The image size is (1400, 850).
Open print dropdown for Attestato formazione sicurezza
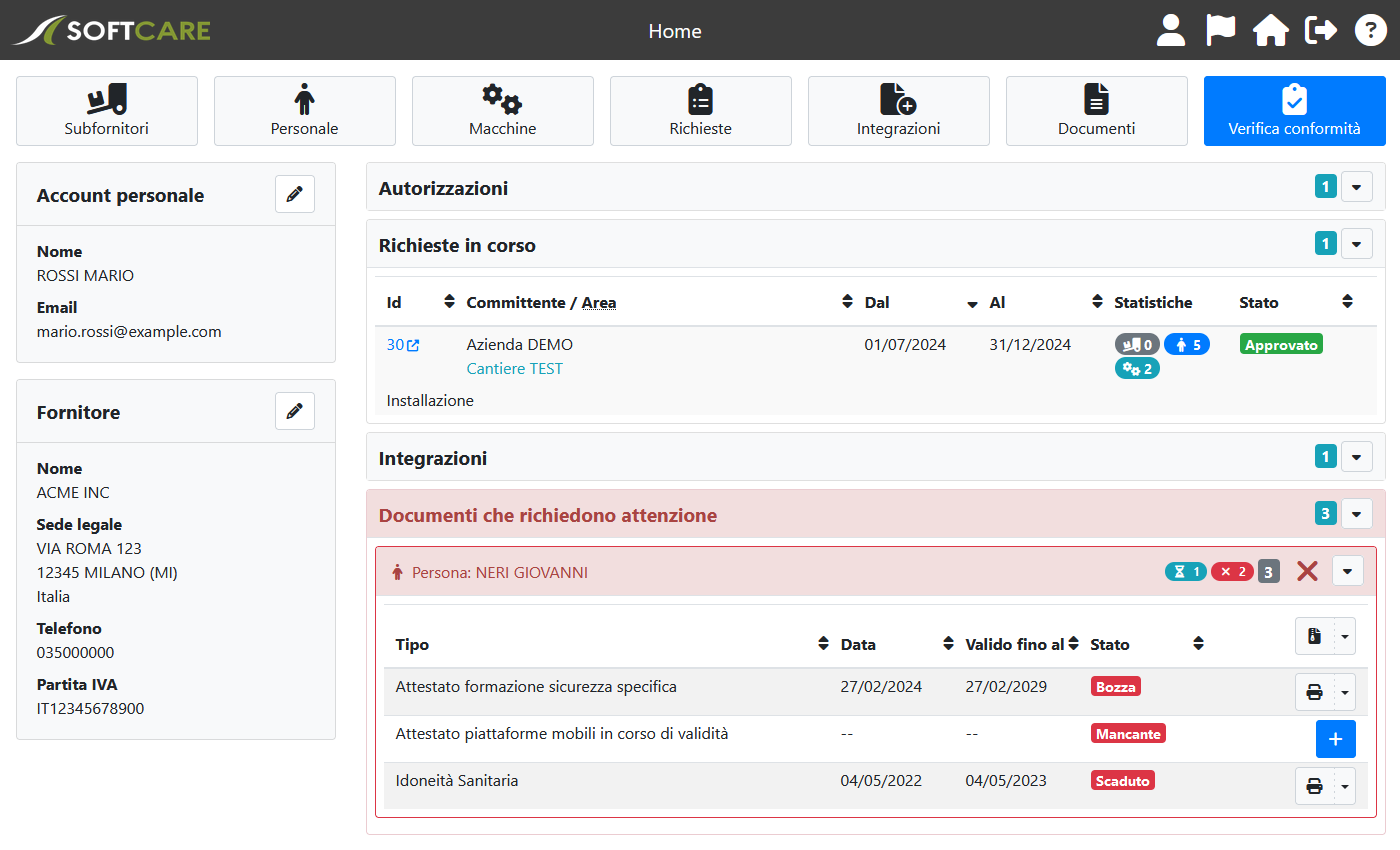click(x=1346, y=692)
